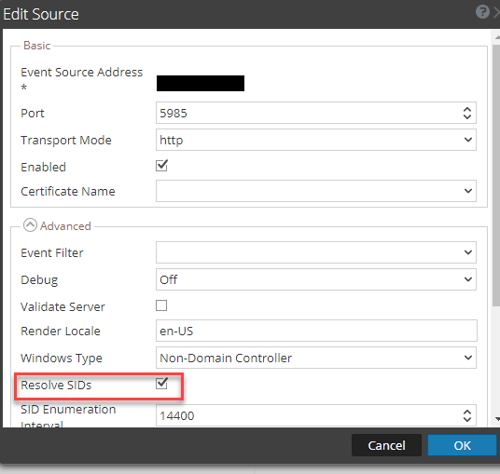This screenshot has height=474, width=500.
Task: Click the Render Locale input field
Action: pyautogui.click(x=316, y=331)
